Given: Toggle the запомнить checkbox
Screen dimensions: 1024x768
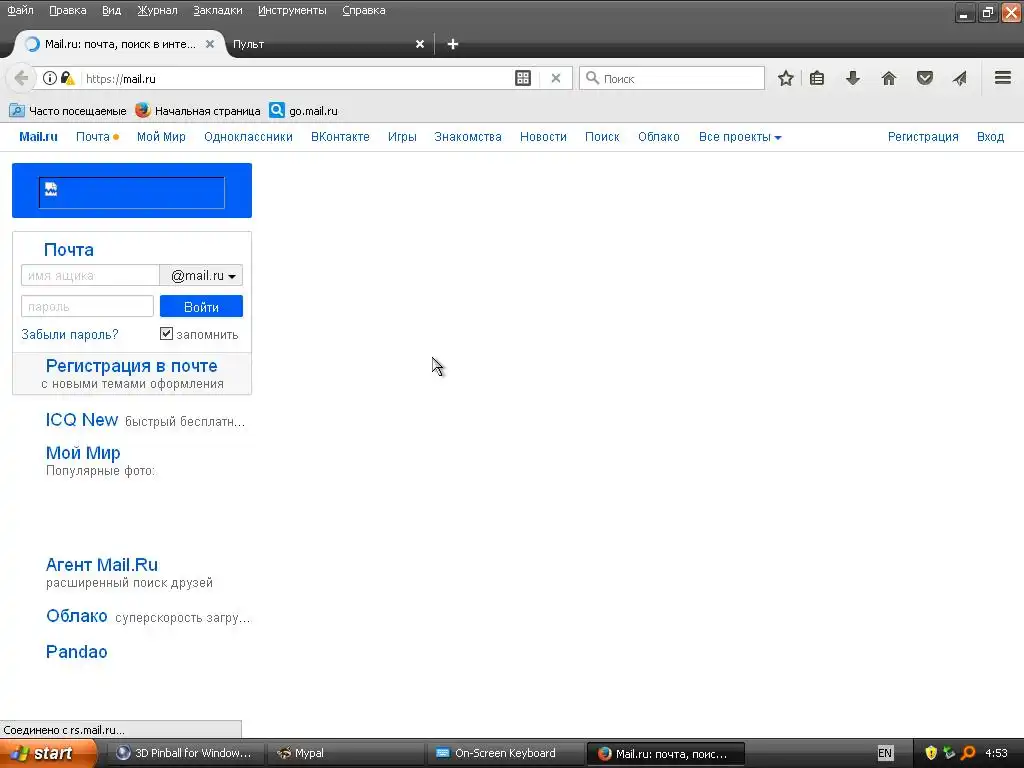Looking at the screenshot, I should click(x=167, y=334).
